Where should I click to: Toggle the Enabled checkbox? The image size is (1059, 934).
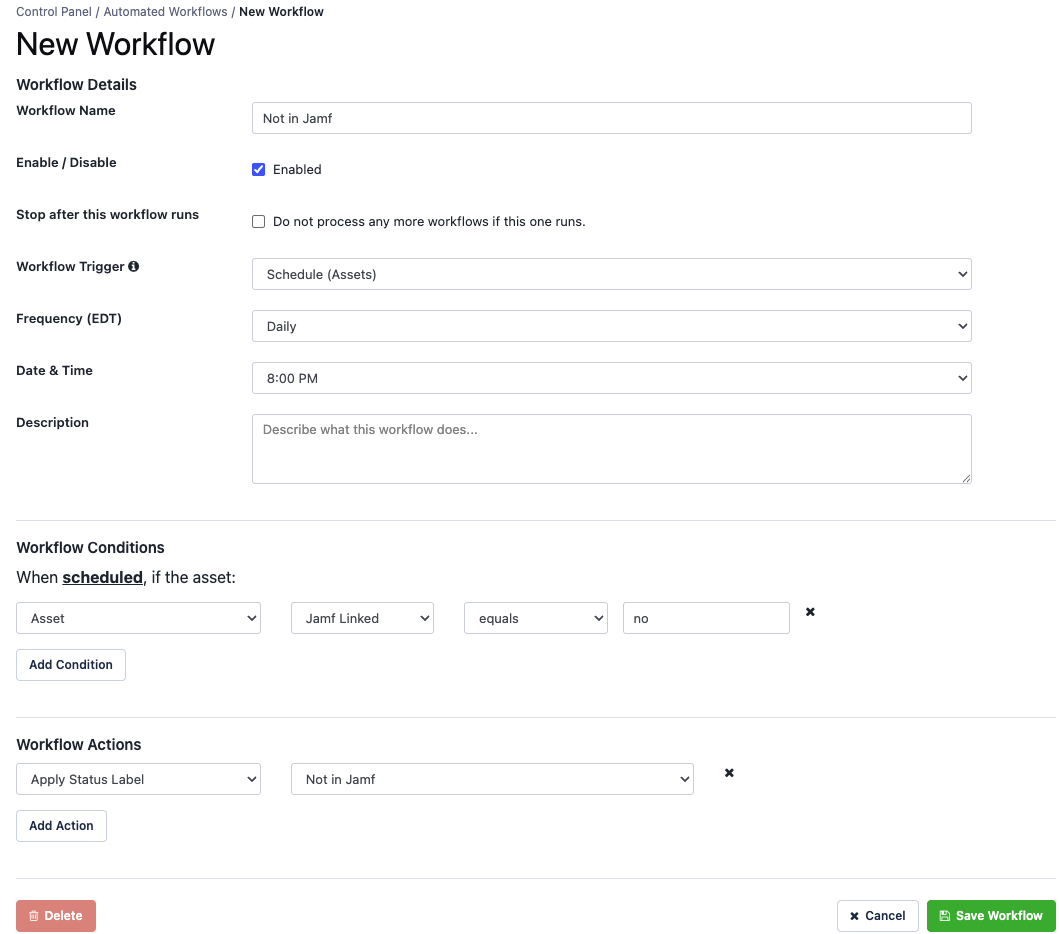pos(259,170)
